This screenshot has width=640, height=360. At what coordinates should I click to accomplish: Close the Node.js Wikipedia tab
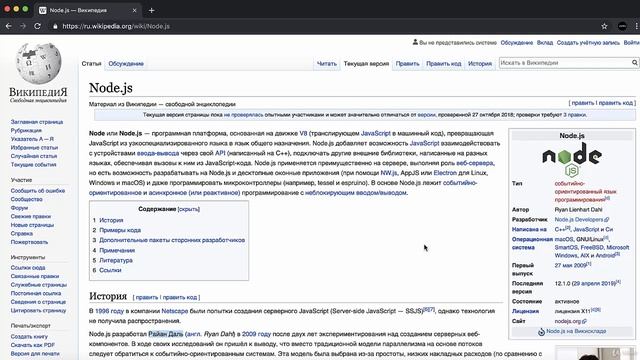[x=134, y=11]
